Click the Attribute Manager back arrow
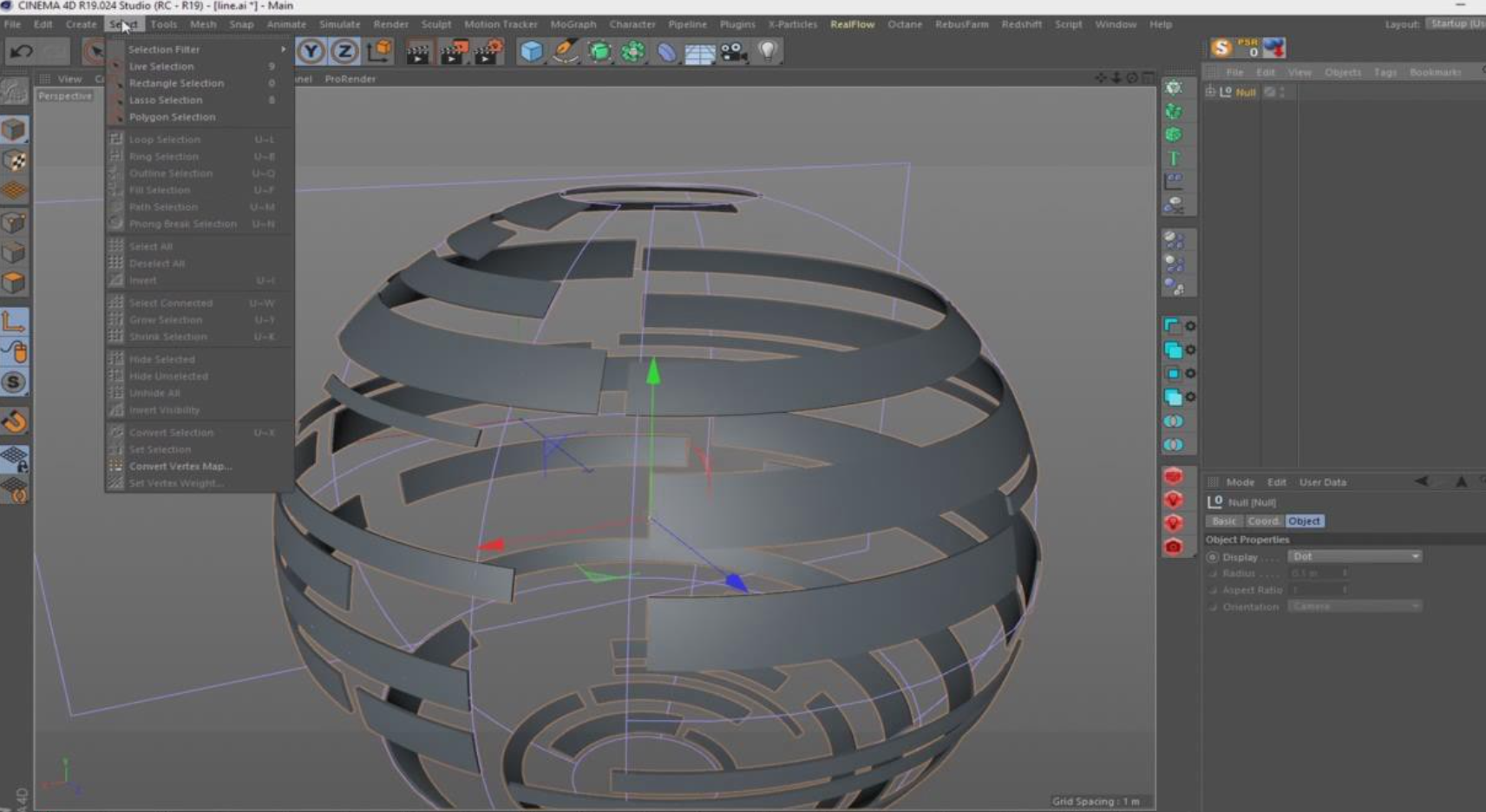The height and width of the screenshot is (812, 1486). tap(1421, 481)
